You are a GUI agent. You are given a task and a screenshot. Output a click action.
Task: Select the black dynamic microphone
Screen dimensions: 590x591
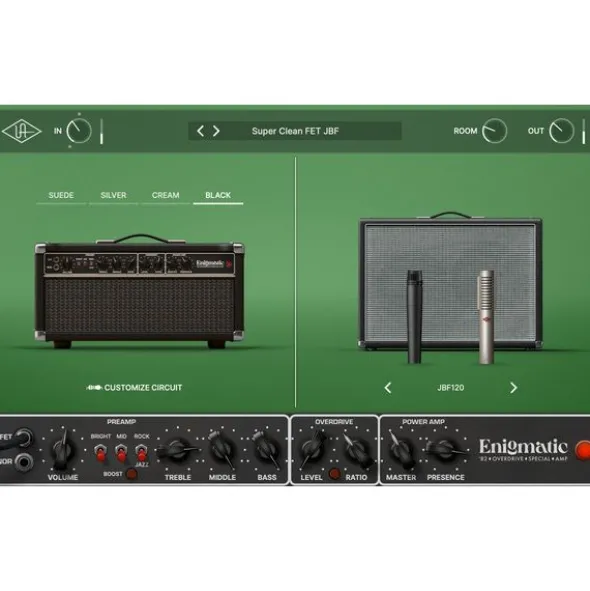[x=414, y=317]
